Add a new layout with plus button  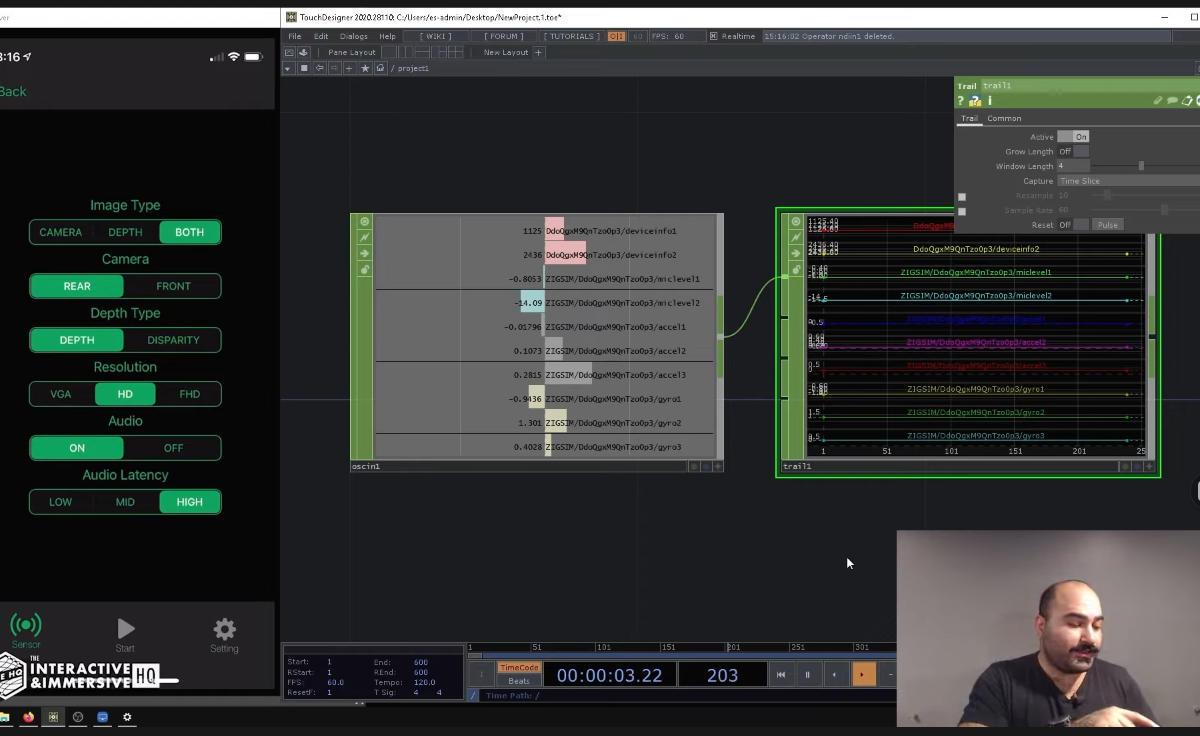click(538, 52)
